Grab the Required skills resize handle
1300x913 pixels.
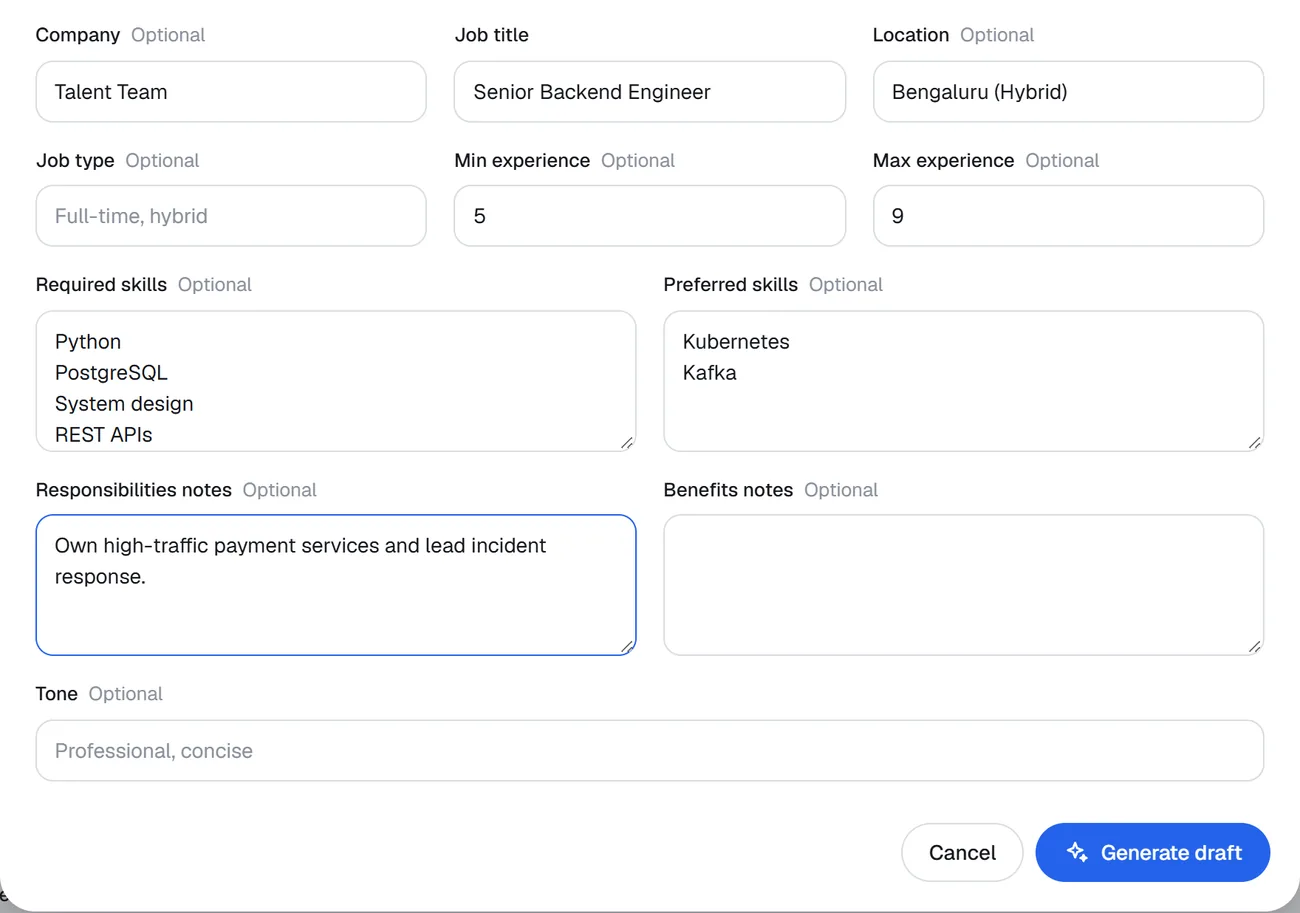626,442
